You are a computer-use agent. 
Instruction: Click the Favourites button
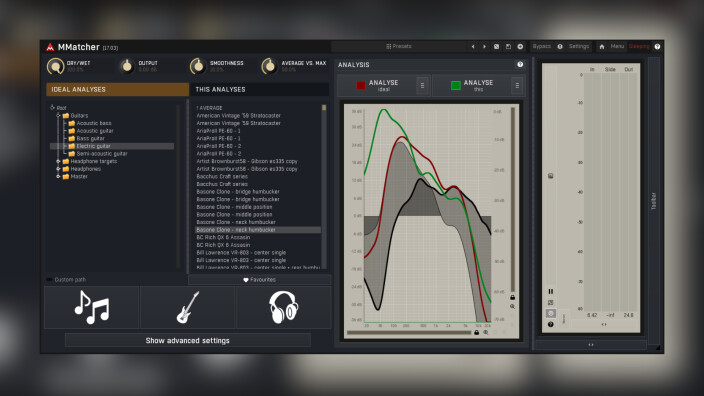pyautogui.click(x=260, y=280)
